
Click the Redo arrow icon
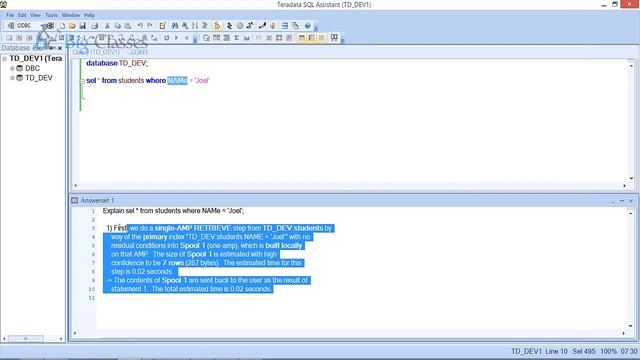point(150,26)
